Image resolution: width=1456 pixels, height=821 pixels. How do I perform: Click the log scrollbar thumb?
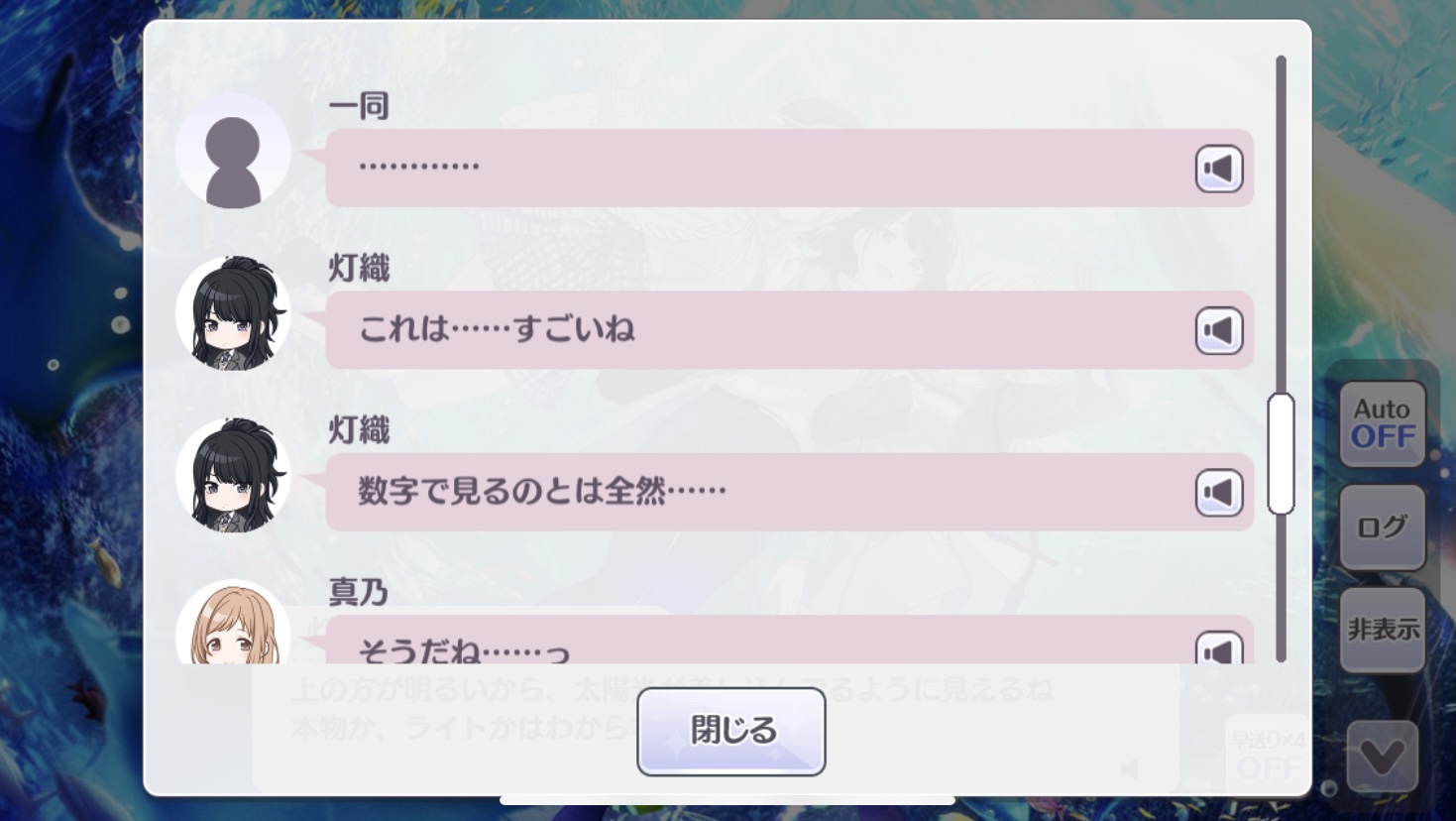point(1281,454)
